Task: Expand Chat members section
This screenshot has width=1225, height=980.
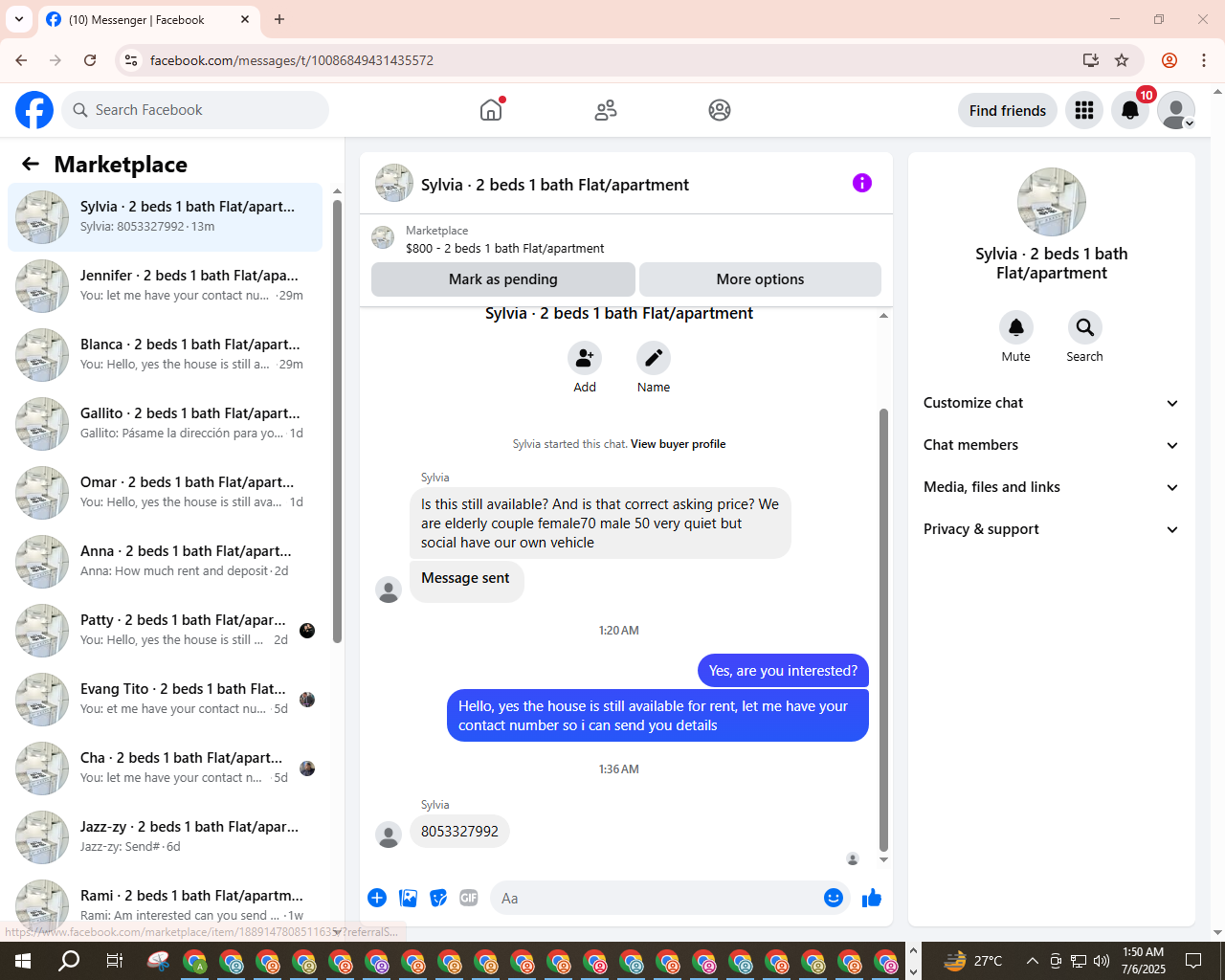Action: (x=1051, y=445)
